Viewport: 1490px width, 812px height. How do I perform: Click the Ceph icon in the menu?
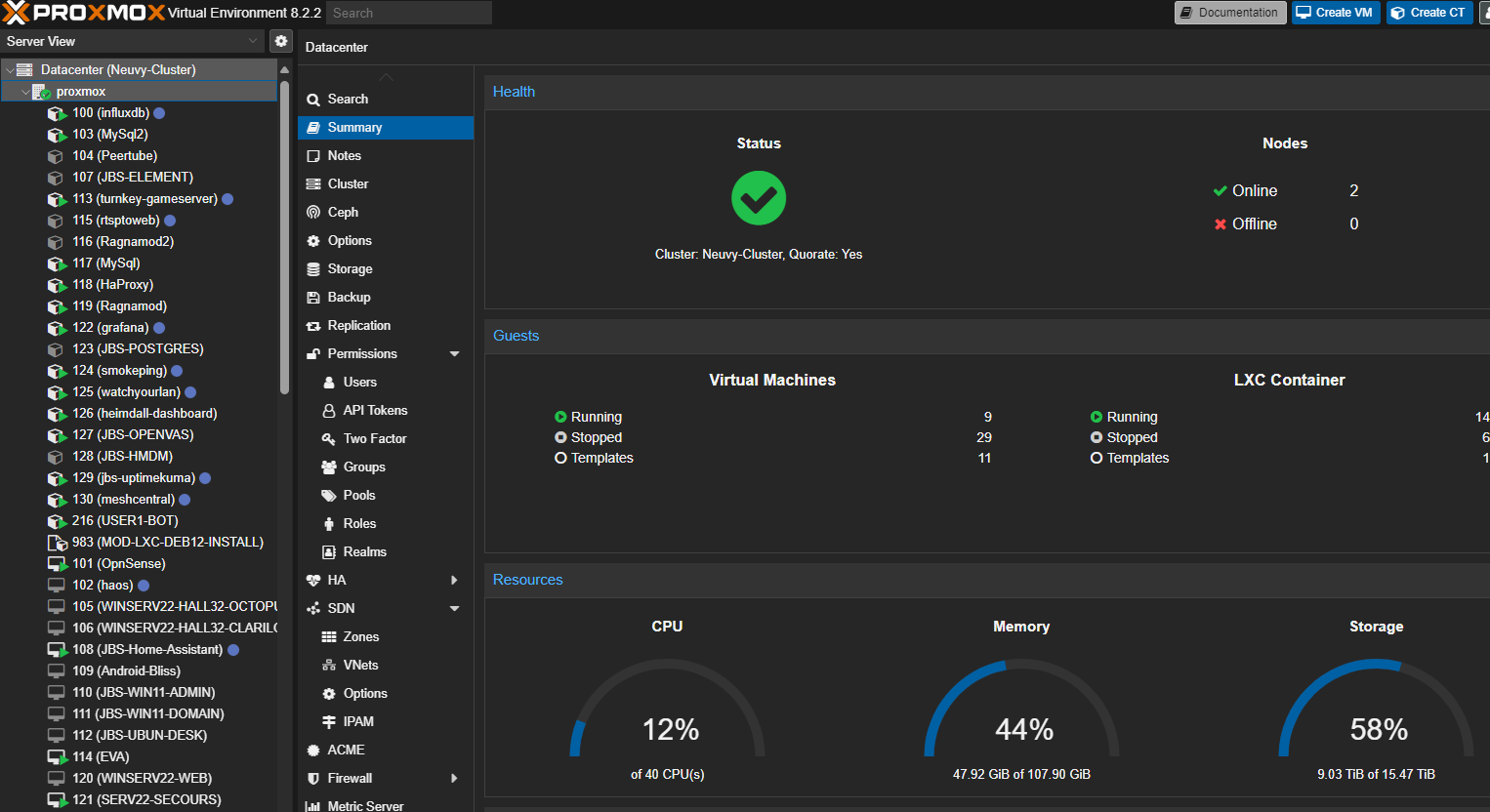pos(313,212)
